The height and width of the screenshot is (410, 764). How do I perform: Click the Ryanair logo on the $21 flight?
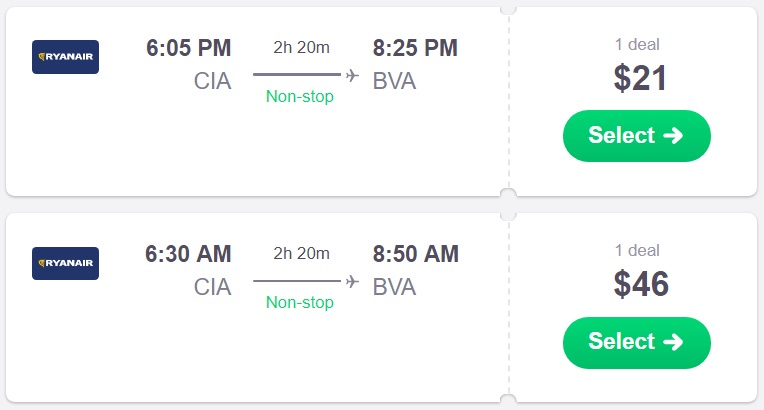(x=65, y=57)
